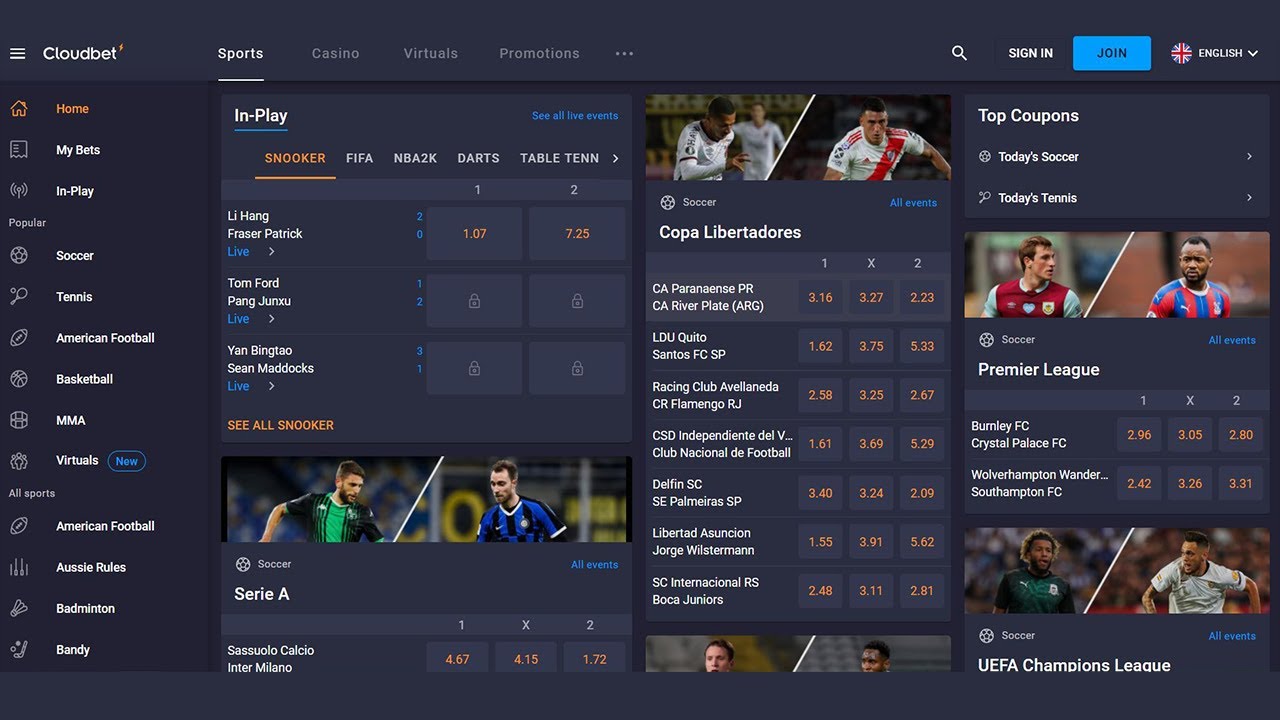
Task: Click locked odds 1 for Tom Ford
Action: click(x=474, y=300)
